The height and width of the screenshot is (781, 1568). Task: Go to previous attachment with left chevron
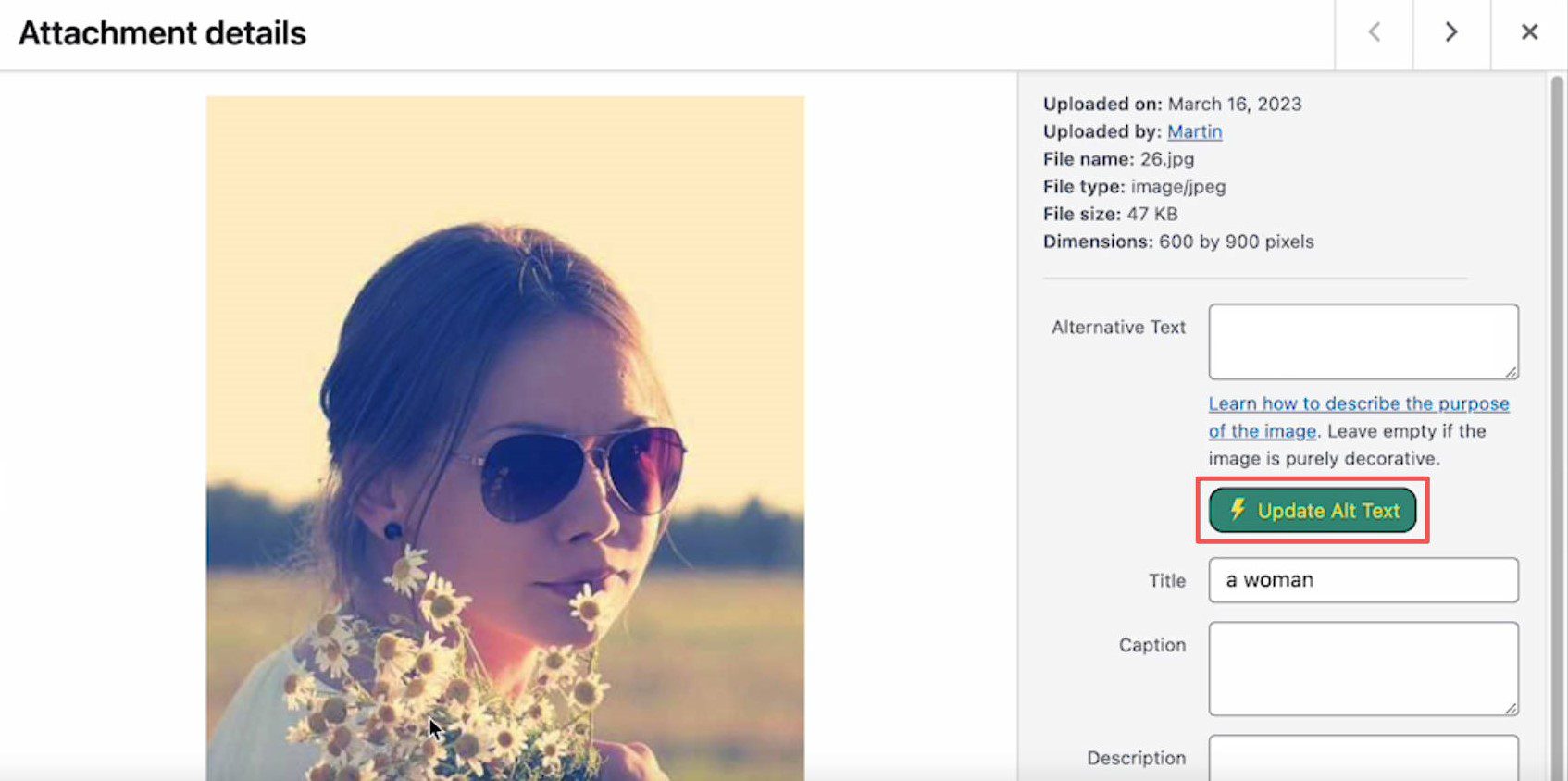click(x=1374, y=33)
